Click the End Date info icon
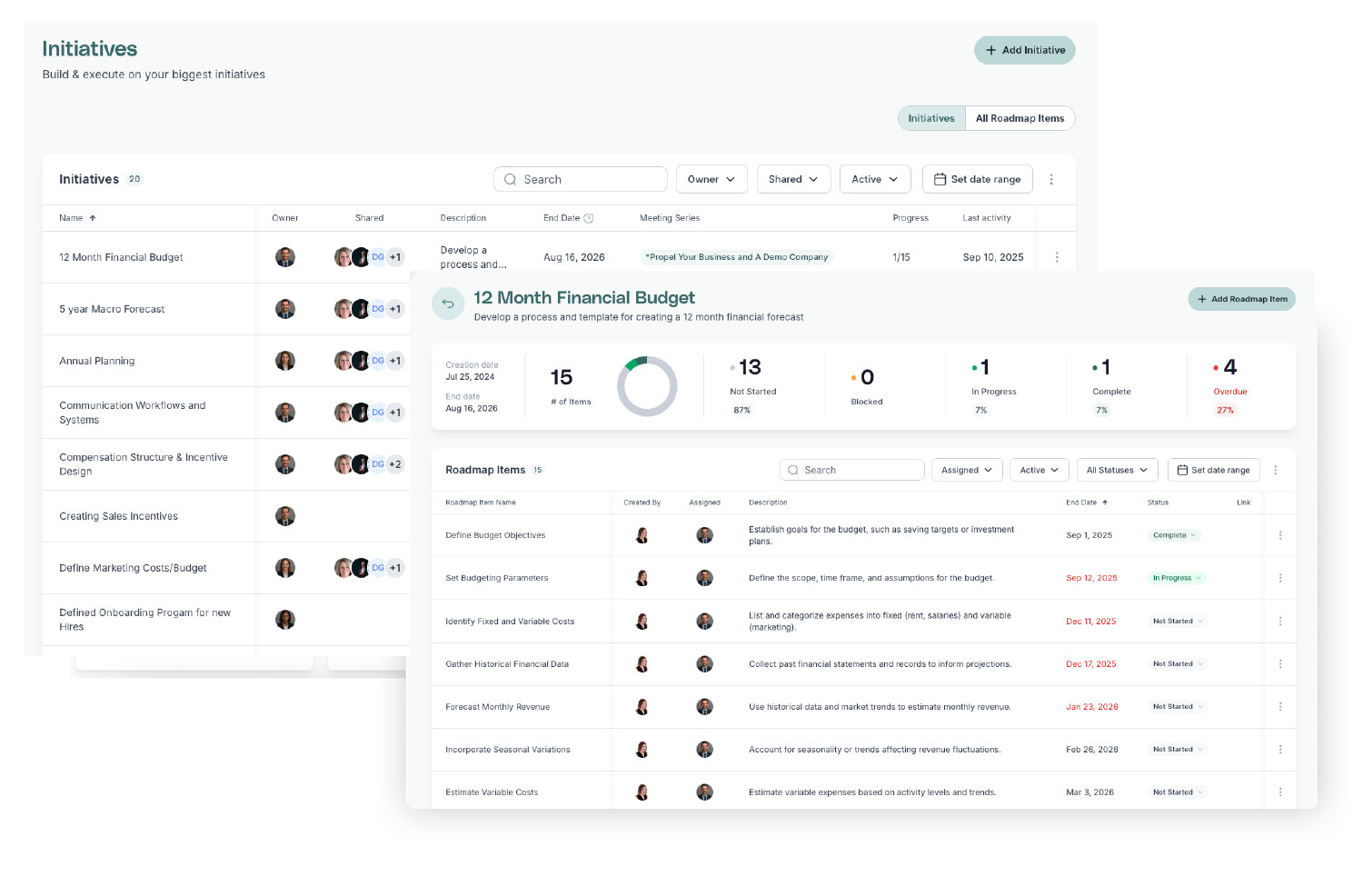This screenshot has height=896, width=1363. (x=589, y=218)
